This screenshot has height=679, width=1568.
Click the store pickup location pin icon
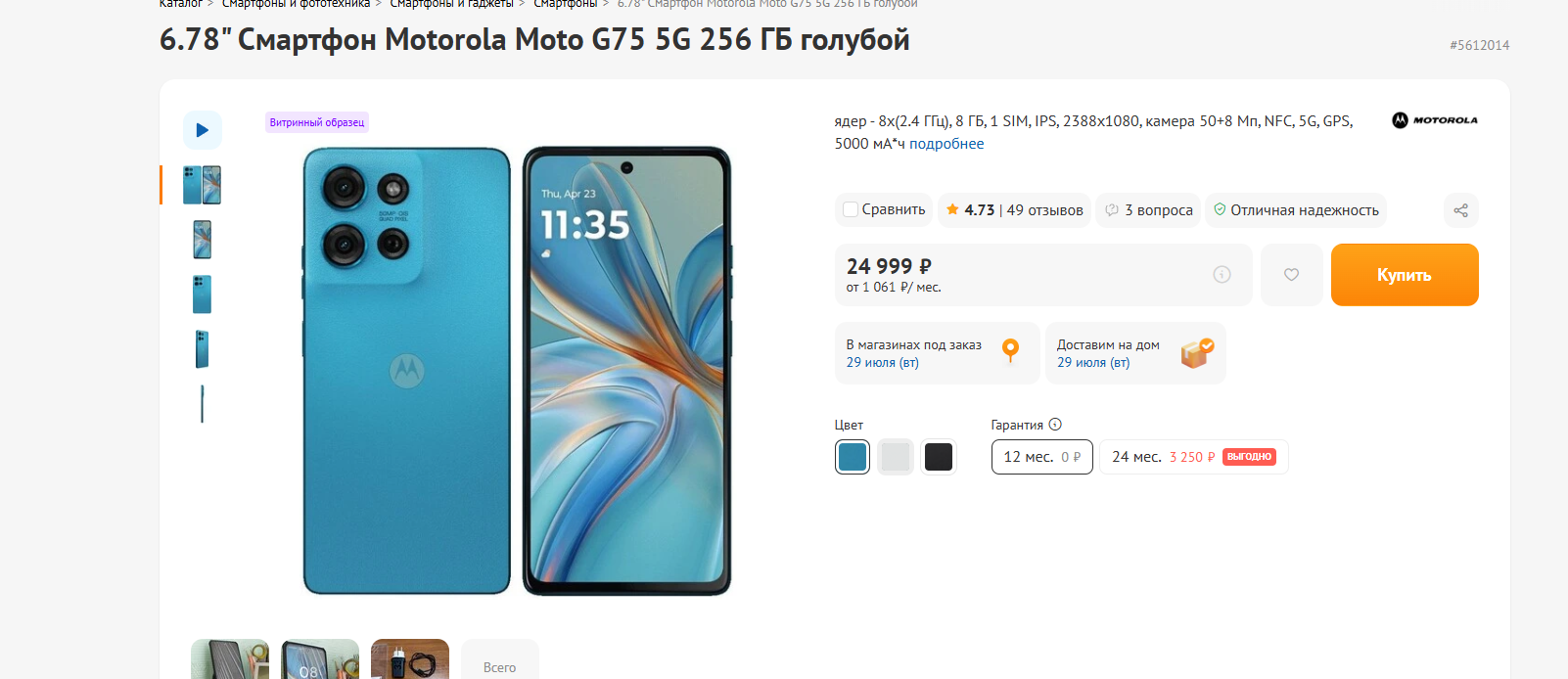point(1011,351)
